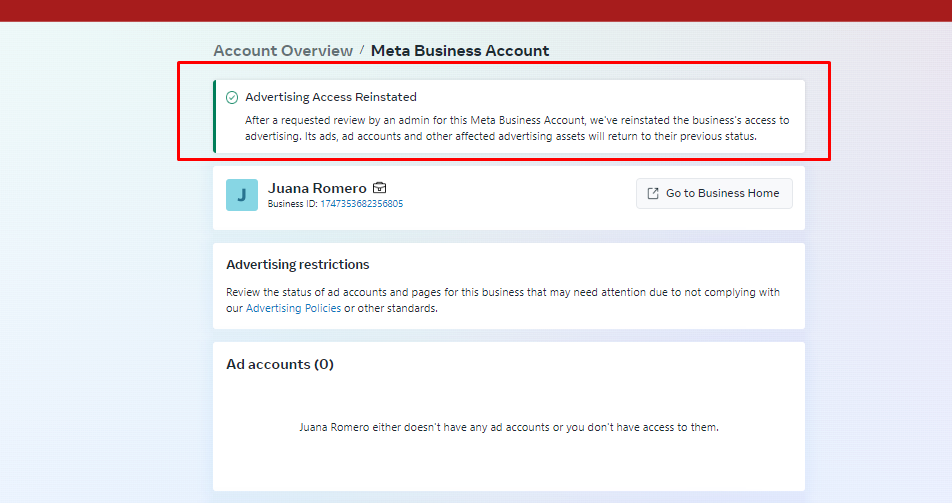Click the business storefront icon beside Juana Romero
This screenshot has height=503, width=952.
click(x=379, y=188)
